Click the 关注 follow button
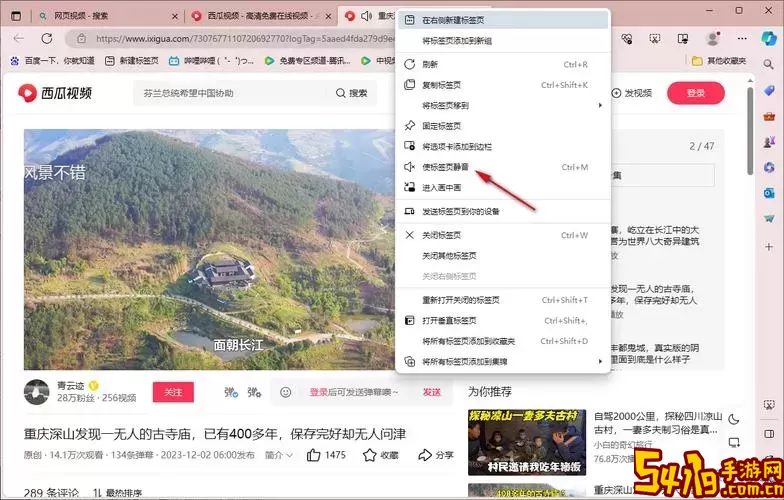Image resolution: width=784 pixels, height=500 pixels. click(173, 392)
